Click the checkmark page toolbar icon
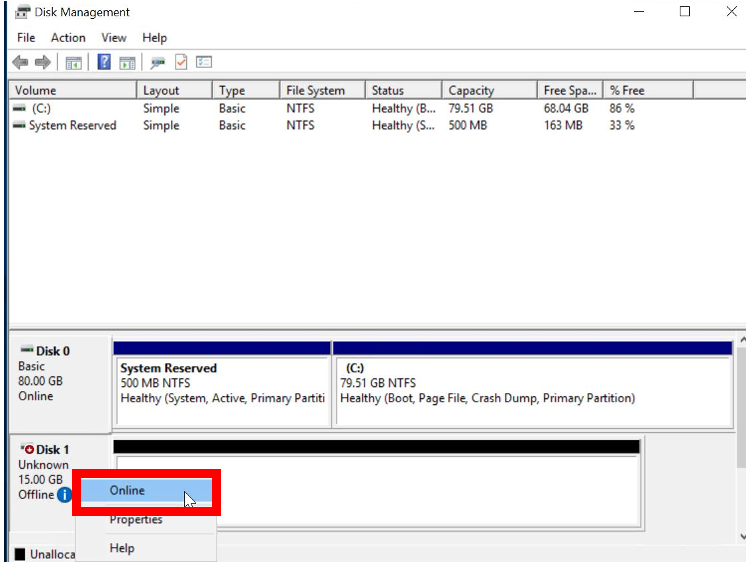746x562 pixels. [181, 62]
